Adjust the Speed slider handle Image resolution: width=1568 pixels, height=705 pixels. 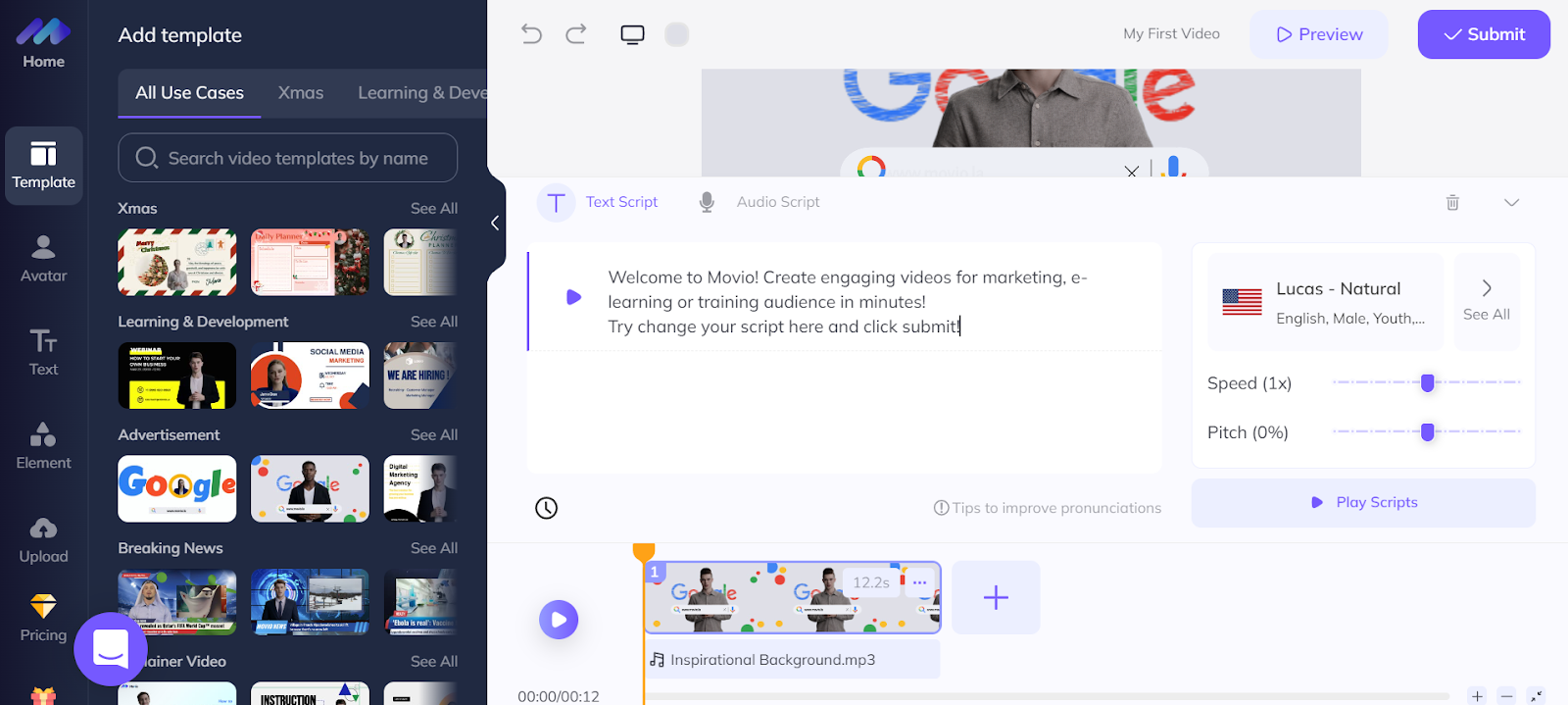[x=1428, y=382]
